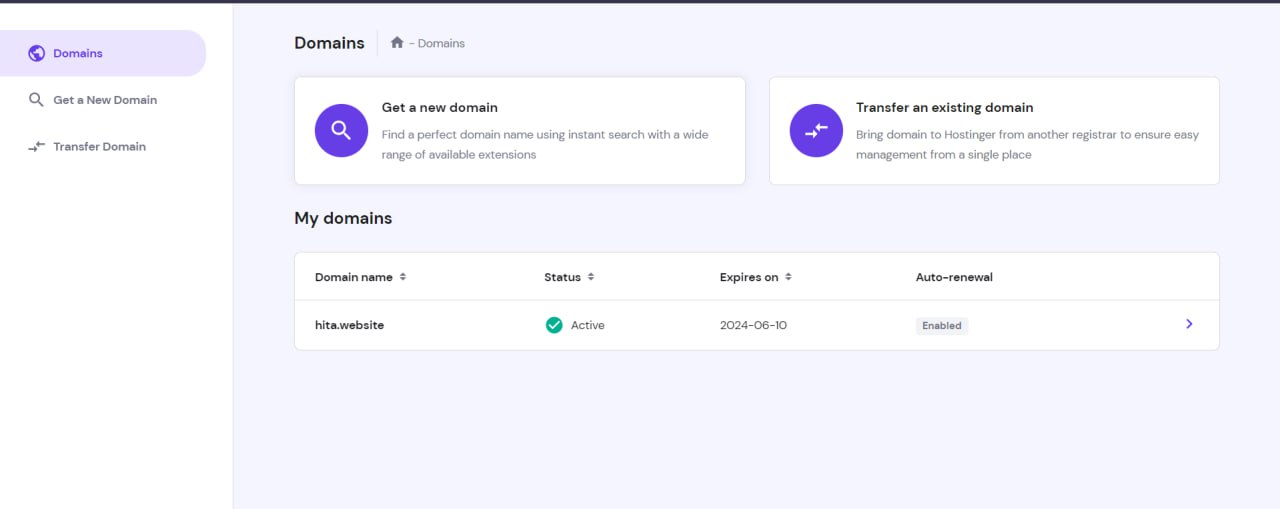Click the Domains breadcrumb text
Viewport: 1280px width, 509px height.
441,44
